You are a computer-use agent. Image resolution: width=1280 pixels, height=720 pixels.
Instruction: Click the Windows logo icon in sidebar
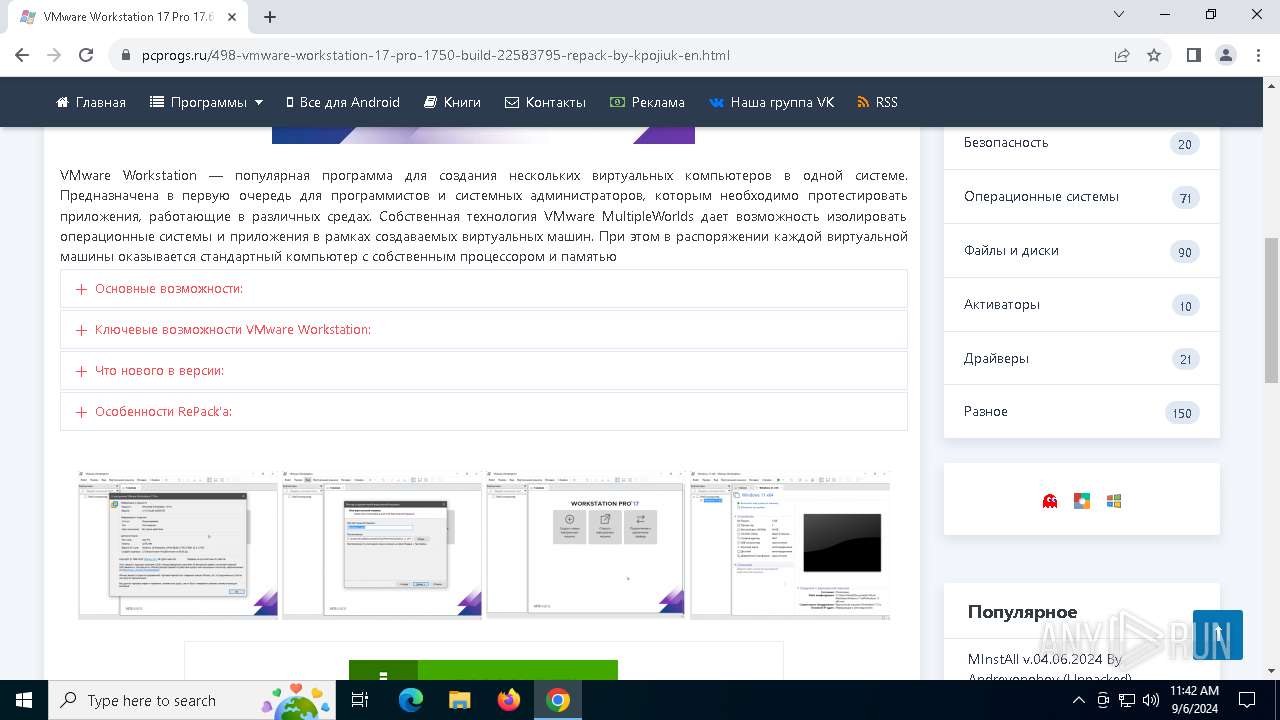1114,501
